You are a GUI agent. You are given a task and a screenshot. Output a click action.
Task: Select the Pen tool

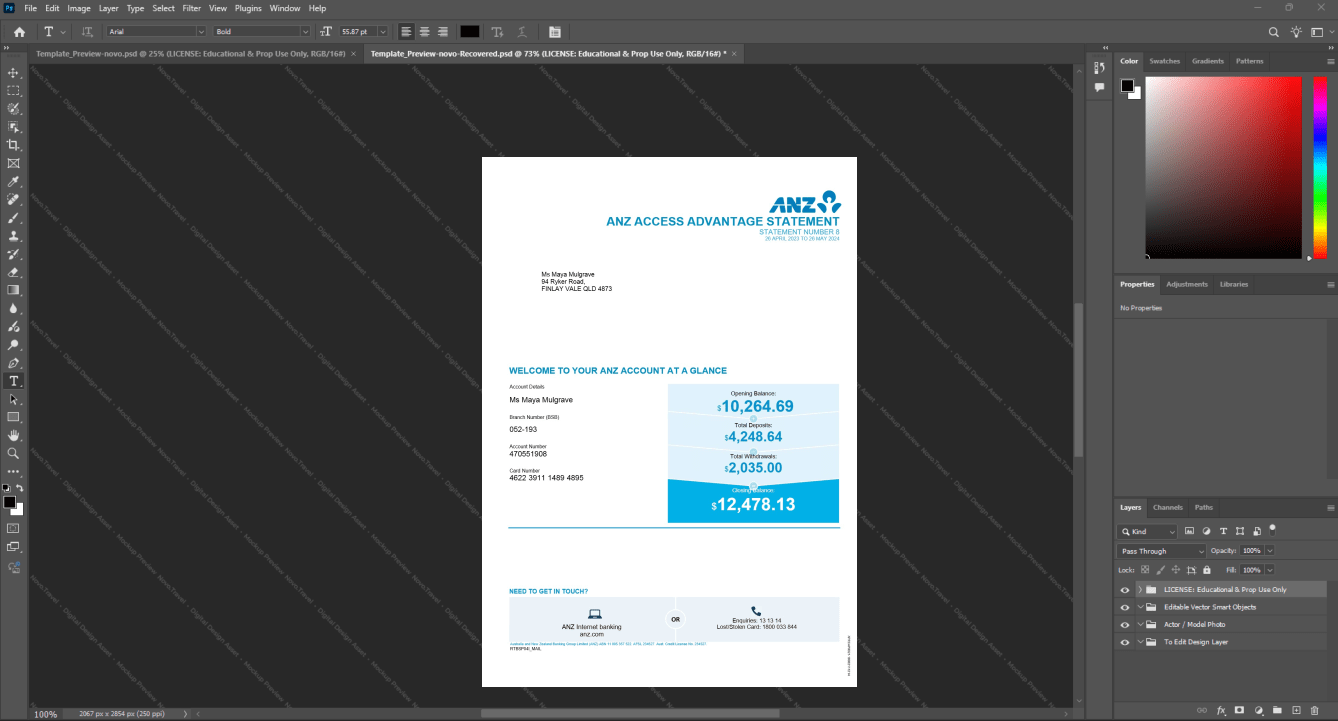point(13,363)
